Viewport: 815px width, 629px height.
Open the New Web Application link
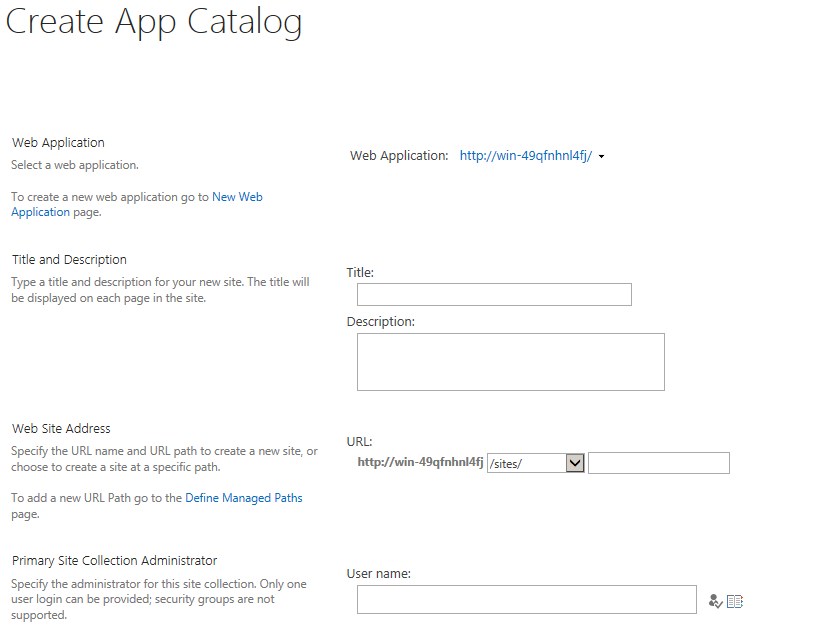click(137, 204)
